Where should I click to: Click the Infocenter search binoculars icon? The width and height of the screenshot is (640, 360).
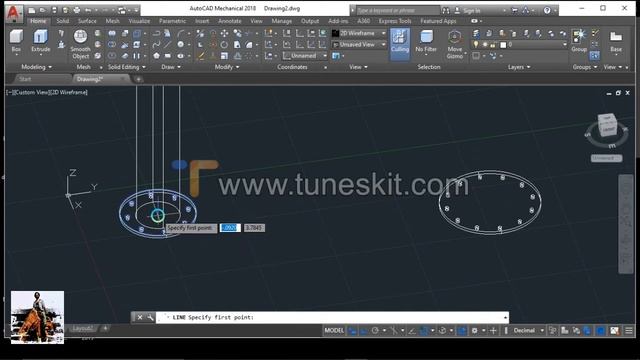[x=446, y=11]
